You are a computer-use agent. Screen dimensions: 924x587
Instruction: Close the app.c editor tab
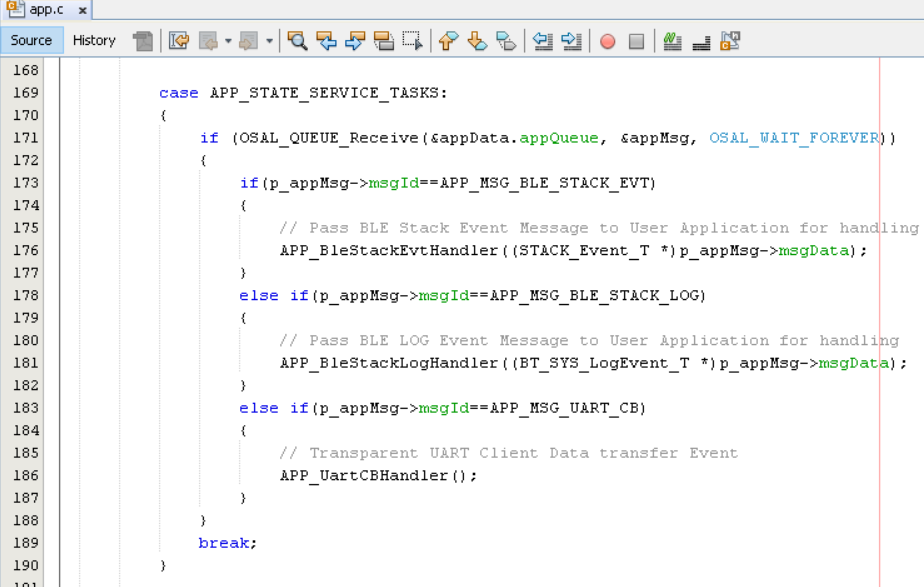coord(82,10)
